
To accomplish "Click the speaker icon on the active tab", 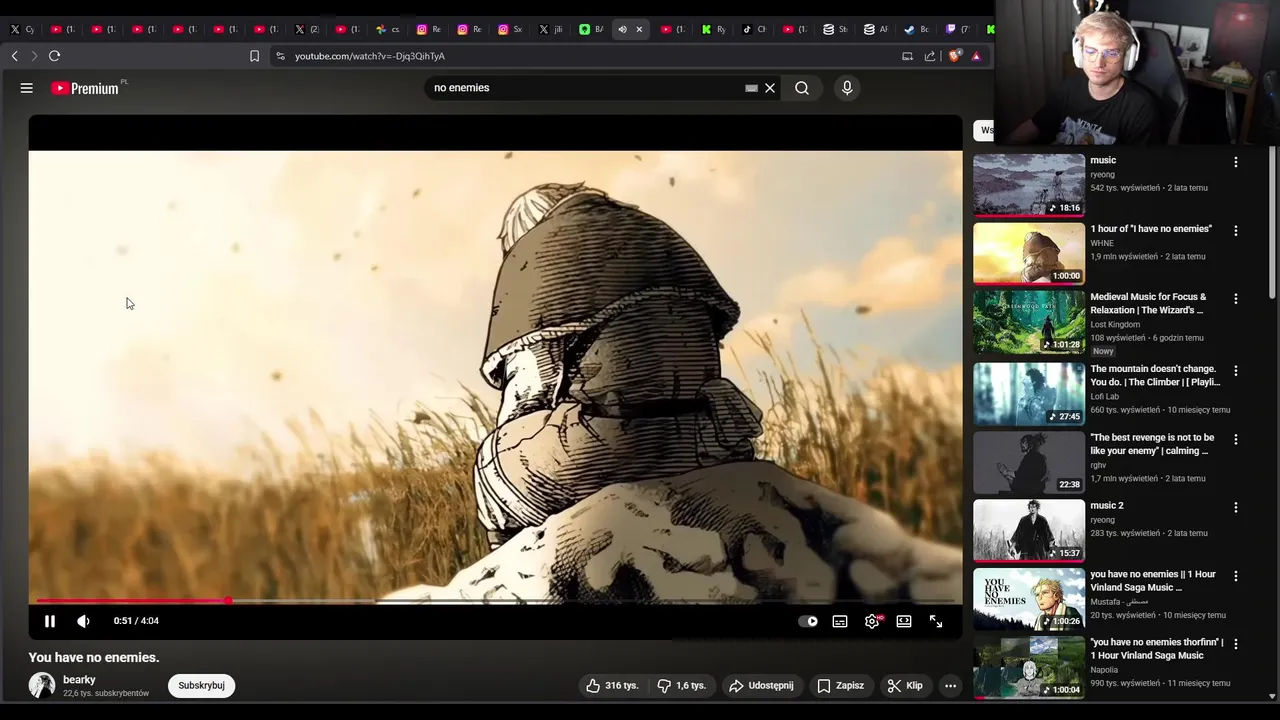I will (622, 29).
